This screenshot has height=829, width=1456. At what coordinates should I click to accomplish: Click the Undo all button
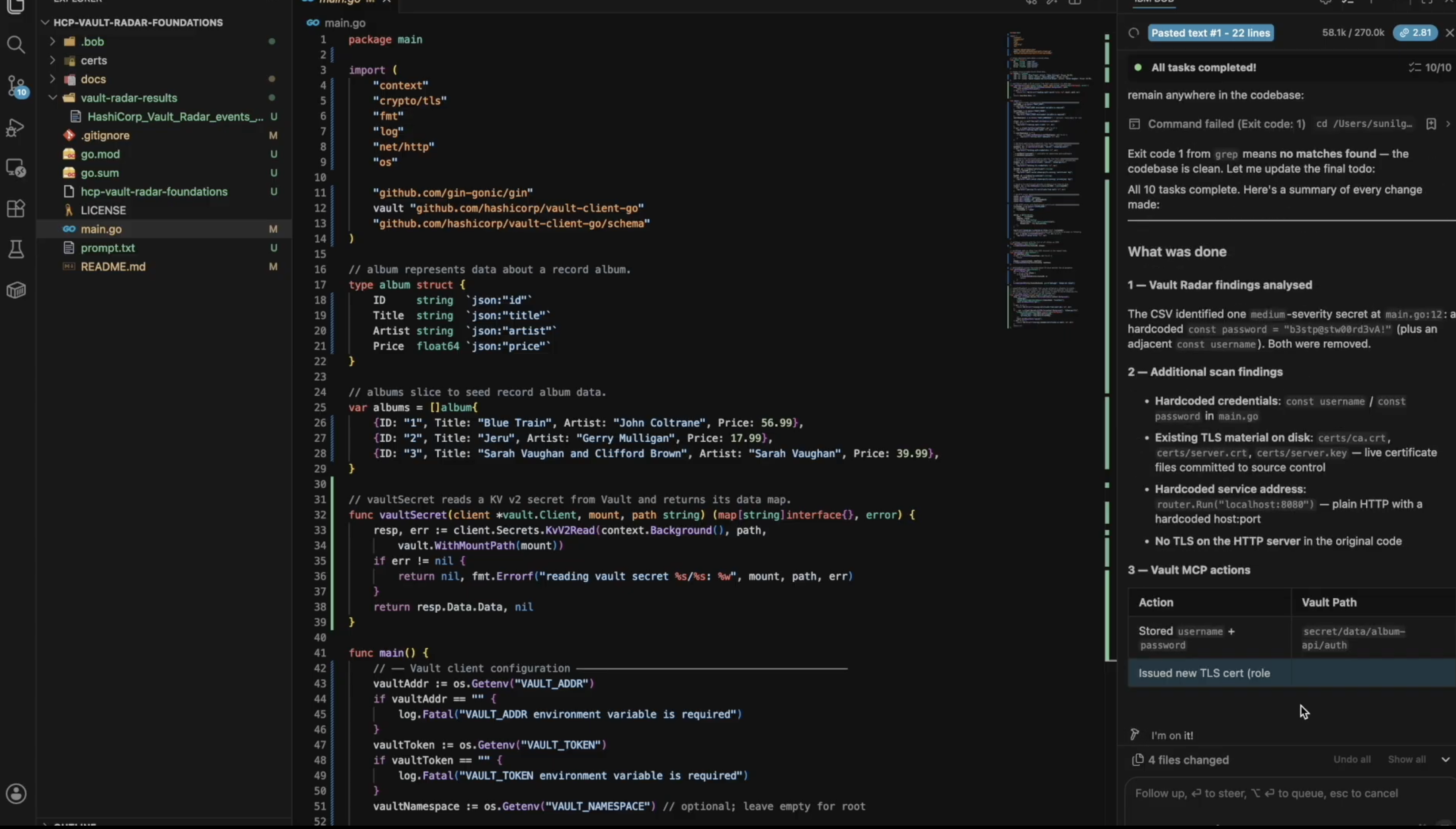click(1352, 760)
